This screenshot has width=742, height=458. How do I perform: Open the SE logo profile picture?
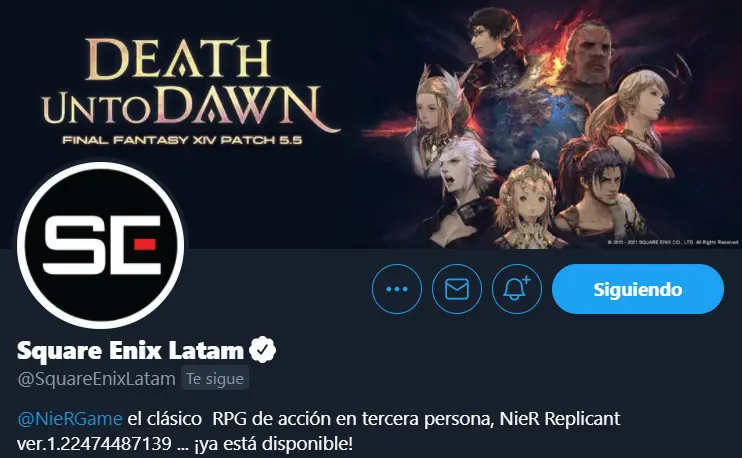pyautogui.click(x=100, y=245)
